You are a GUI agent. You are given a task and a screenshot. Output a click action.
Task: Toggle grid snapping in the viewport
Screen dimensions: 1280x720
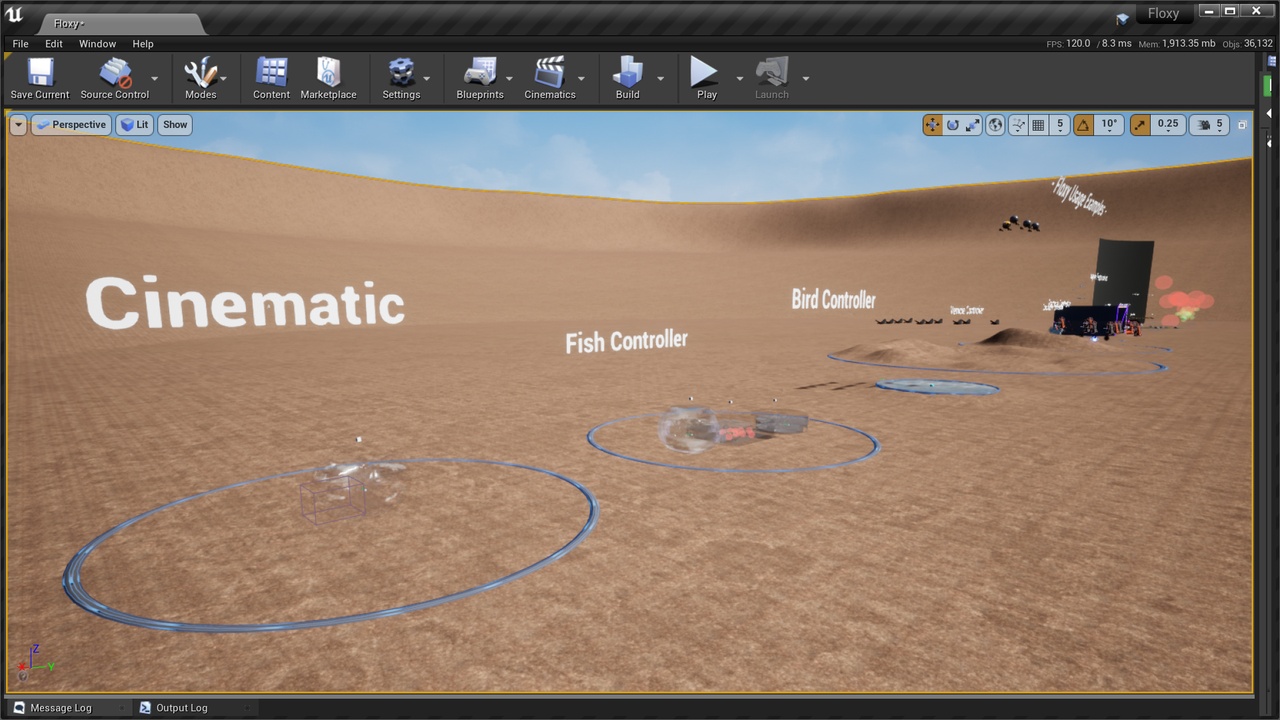(x=1038, y=125)
